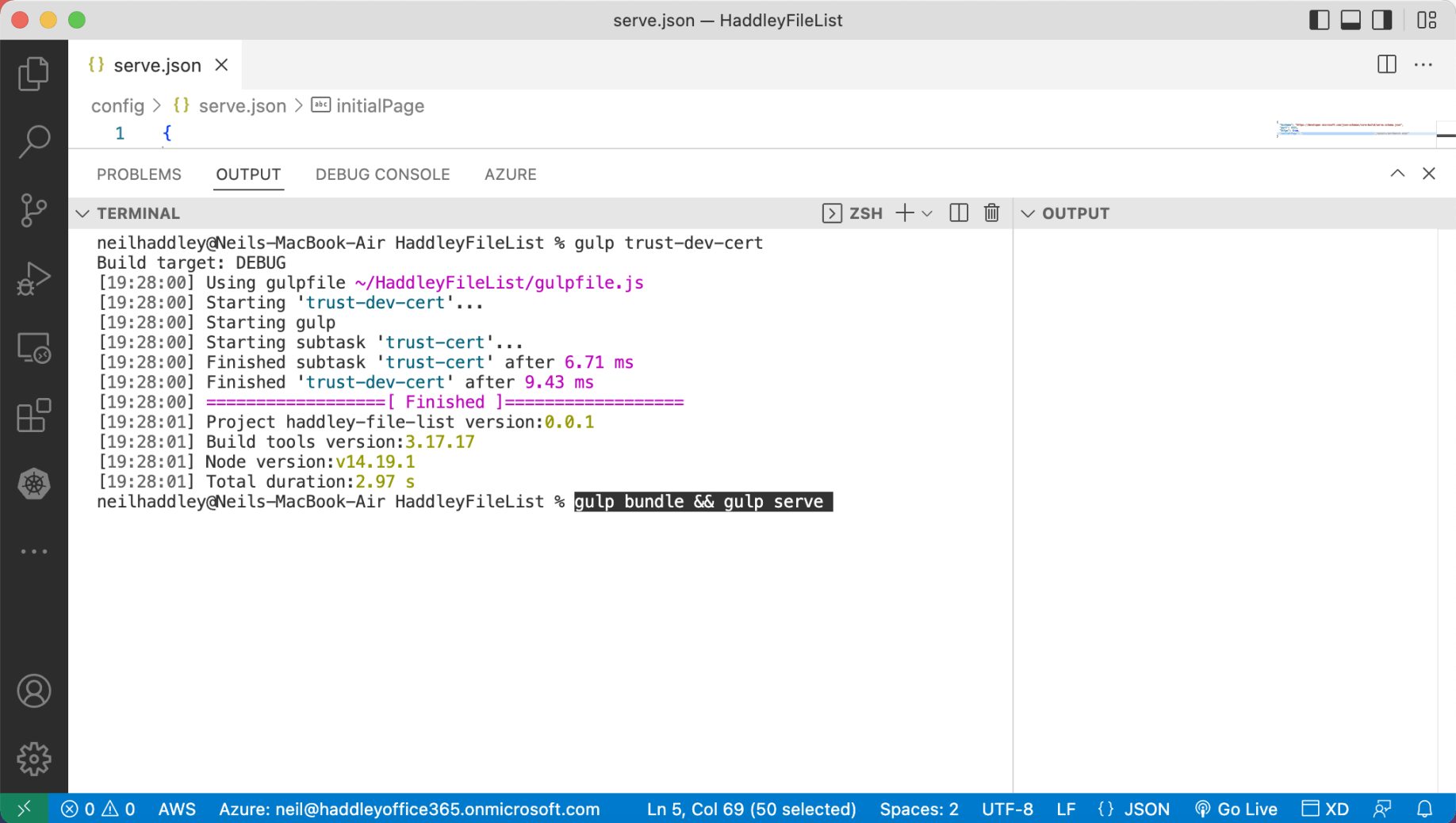Open the Search view icon
The image size is (1456, 823).
point(33,142)
